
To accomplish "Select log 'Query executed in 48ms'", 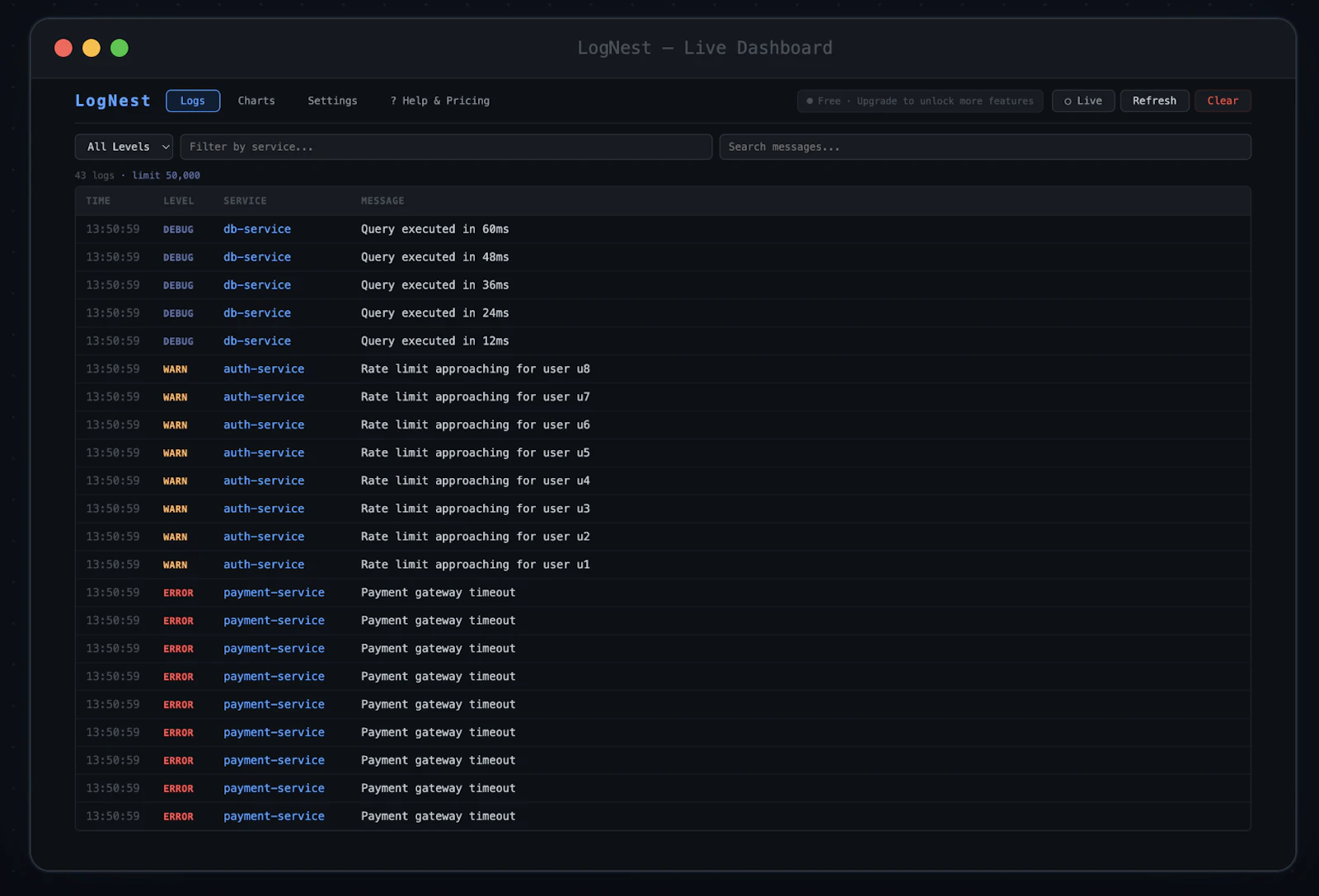I will click(663, 257).
